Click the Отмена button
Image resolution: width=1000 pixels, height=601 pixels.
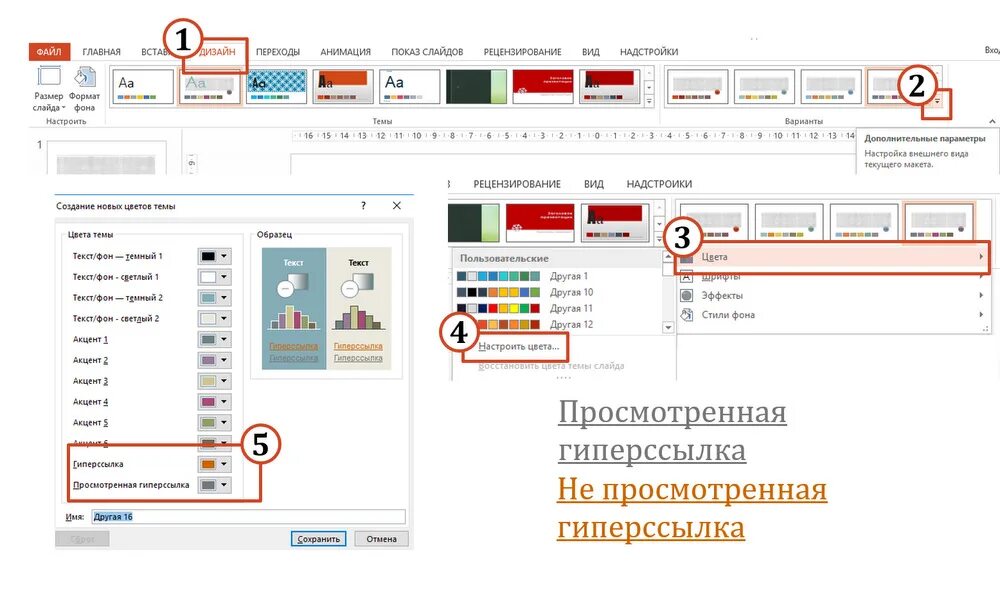tap(381, 538)
